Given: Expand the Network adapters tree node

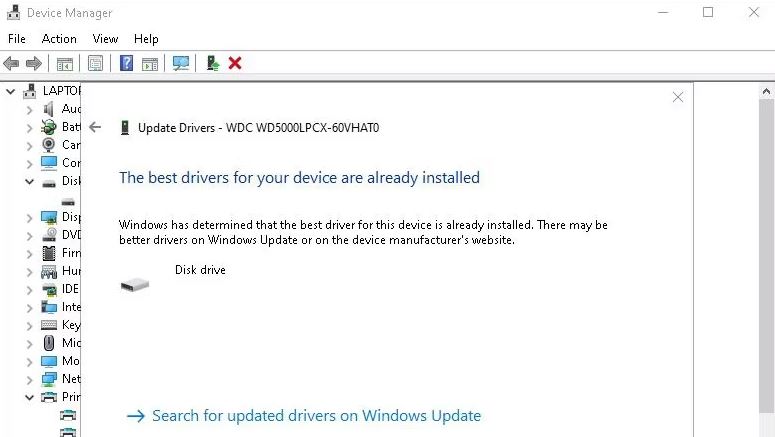Looking at the screenshot, I should click(29, 380).
